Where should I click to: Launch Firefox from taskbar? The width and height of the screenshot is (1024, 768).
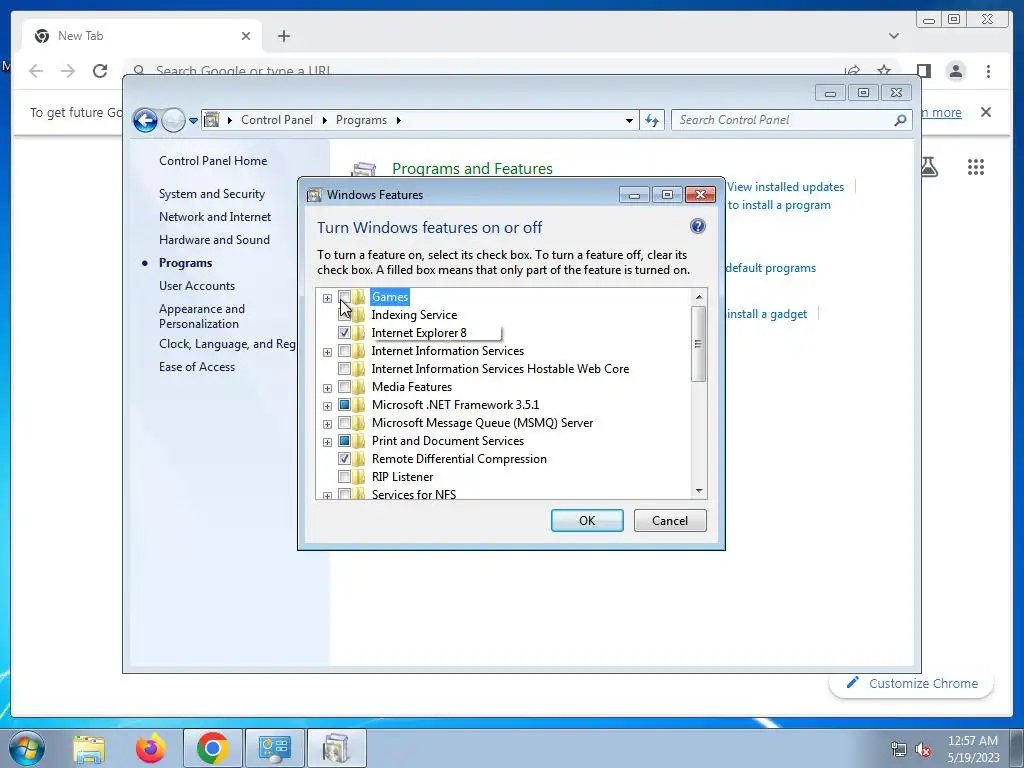point(150,748)
